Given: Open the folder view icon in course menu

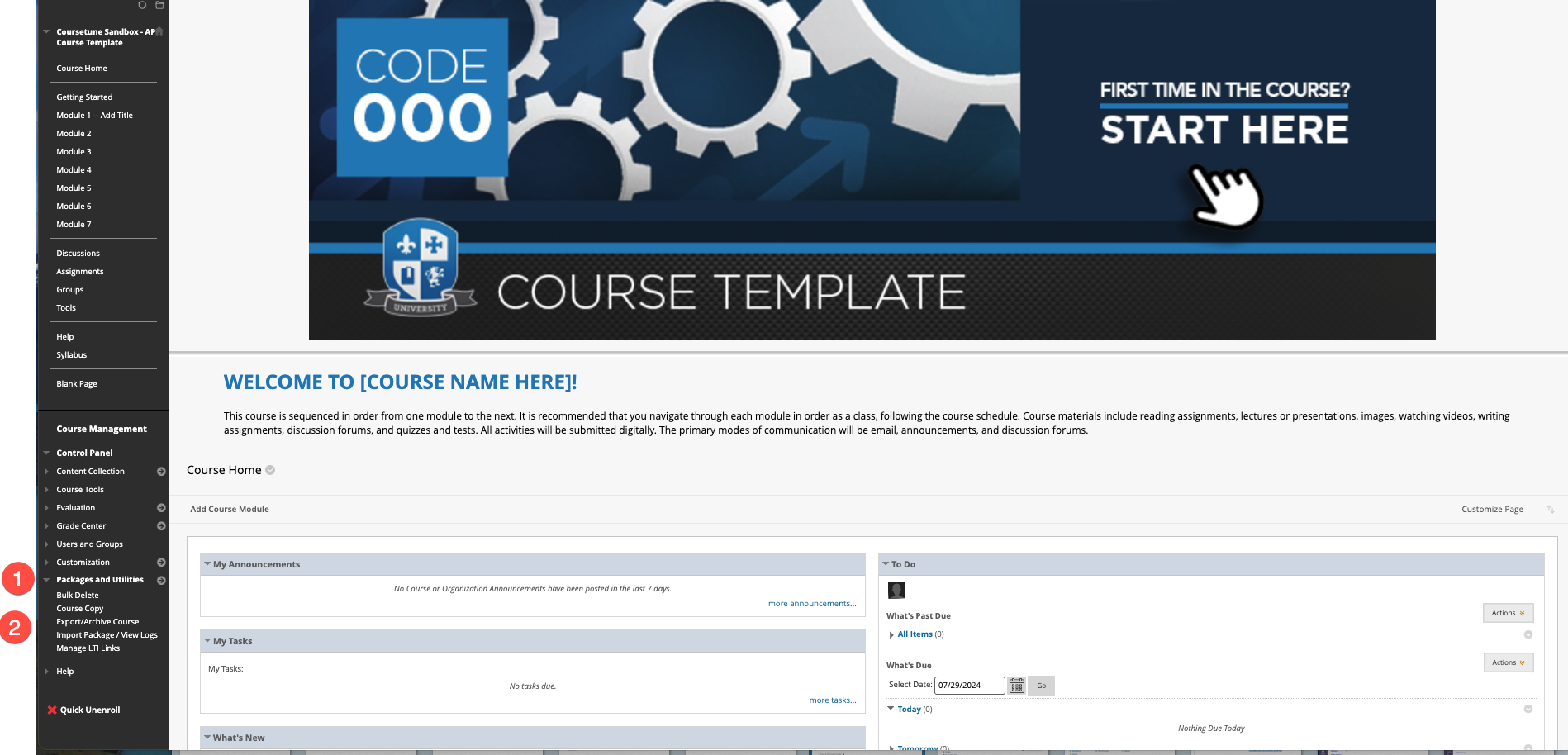Looking at the screenshot, I should (159, 5).
